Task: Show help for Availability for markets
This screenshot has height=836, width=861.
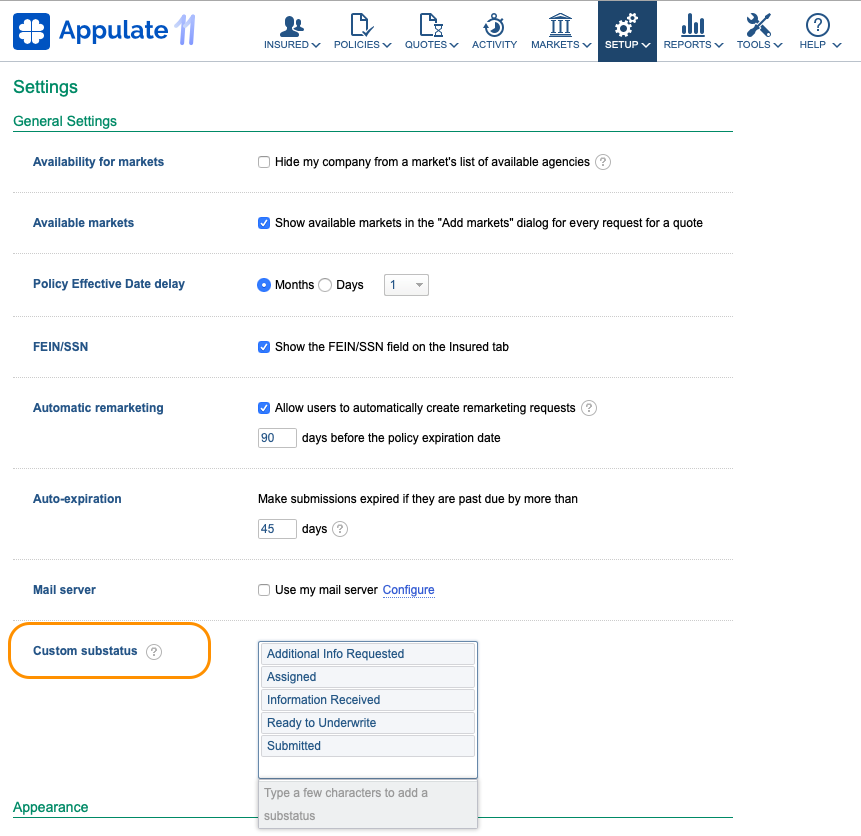Action: coord(603,162)
